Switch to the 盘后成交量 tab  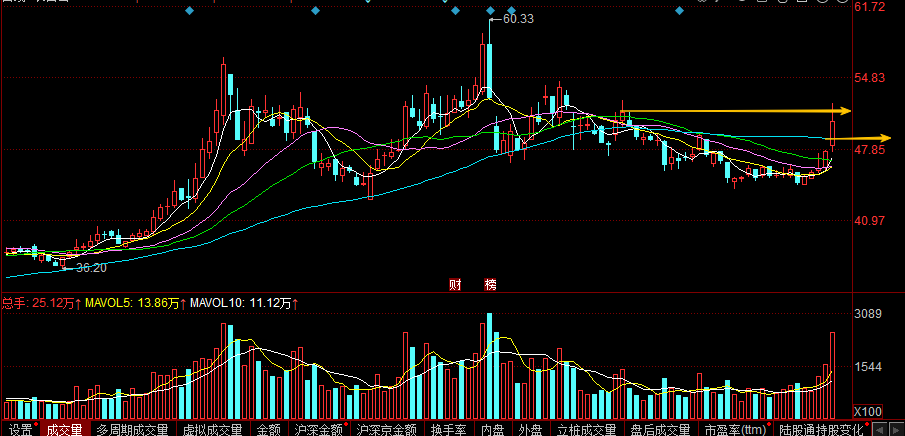click(x=660, y=430)
